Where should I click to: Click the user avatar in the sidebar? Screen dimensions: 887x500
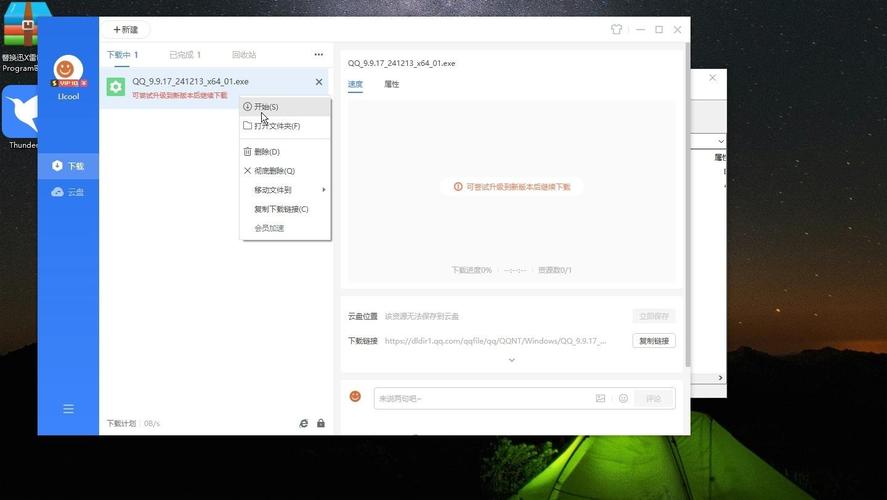68,69
